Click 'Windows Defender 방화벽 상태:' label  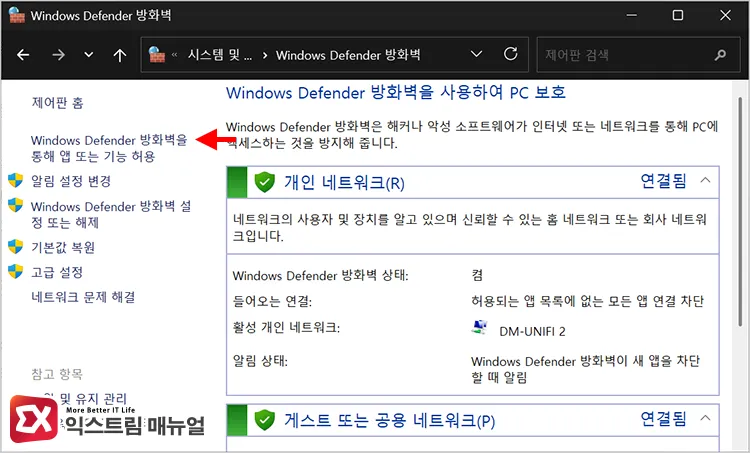point(320,276)
